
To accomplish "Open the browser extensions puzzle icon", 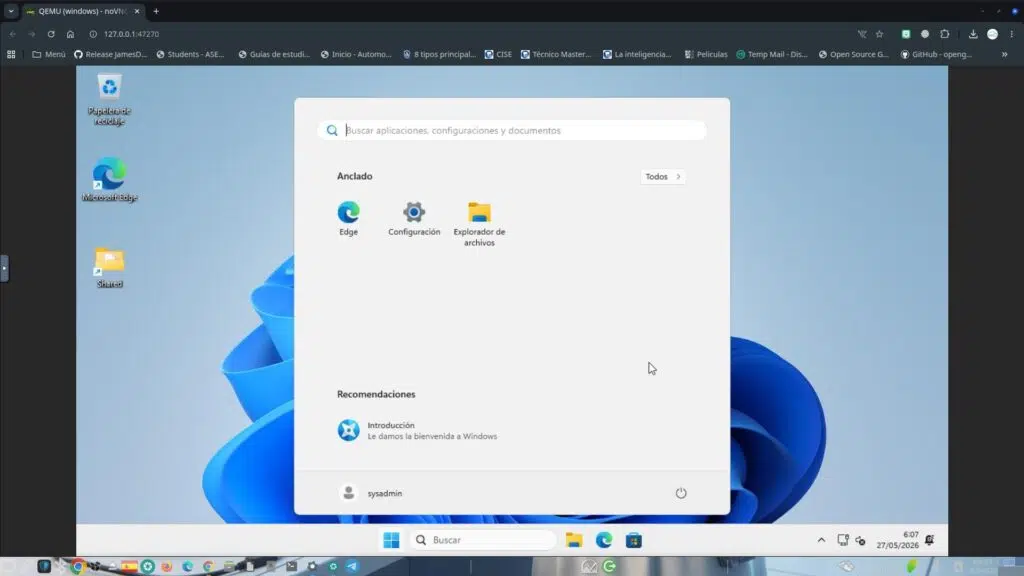I will pos(944,34).
